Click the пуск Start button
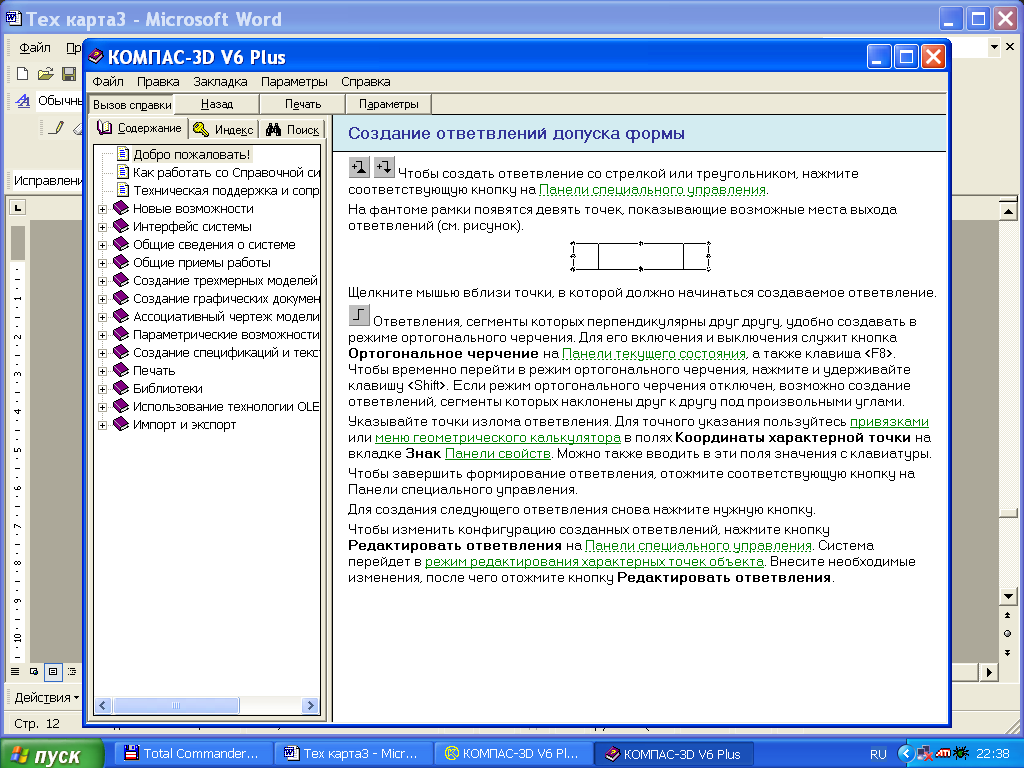1024x768 pixels. [52, 754]
